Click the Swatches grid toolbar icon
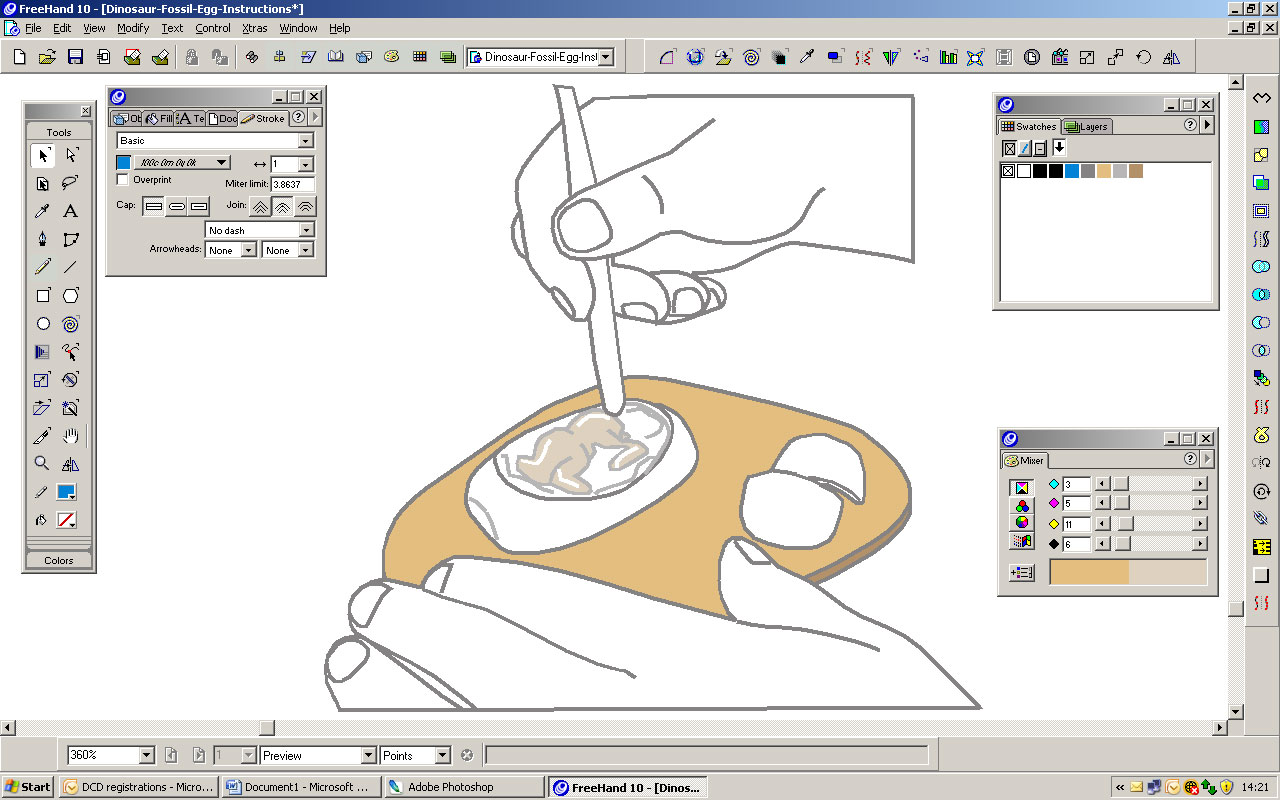This screenshot has height=800, width=1280. click(x=420, y=57)
